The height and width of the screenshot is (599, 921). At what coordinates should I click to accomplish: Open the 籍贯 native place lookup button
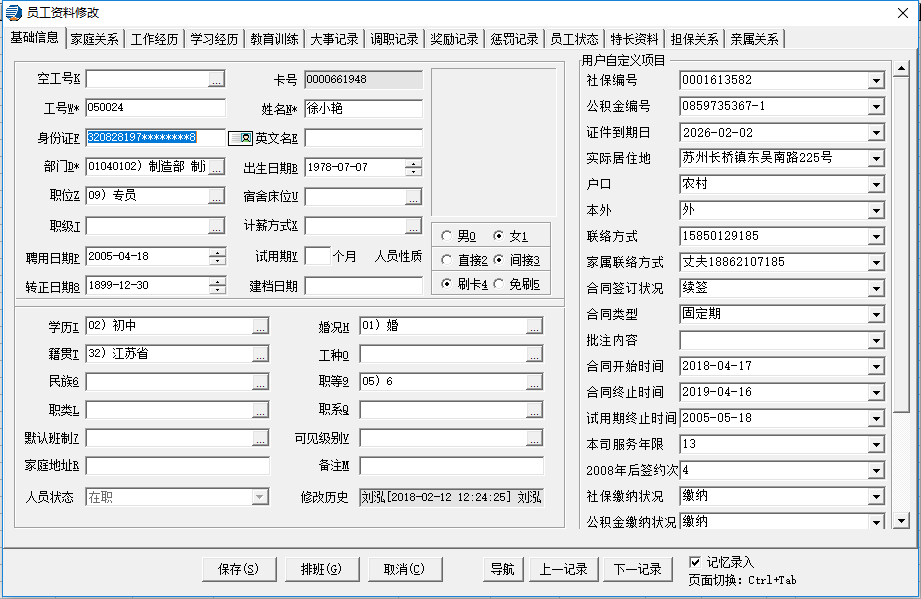(260, 354)
